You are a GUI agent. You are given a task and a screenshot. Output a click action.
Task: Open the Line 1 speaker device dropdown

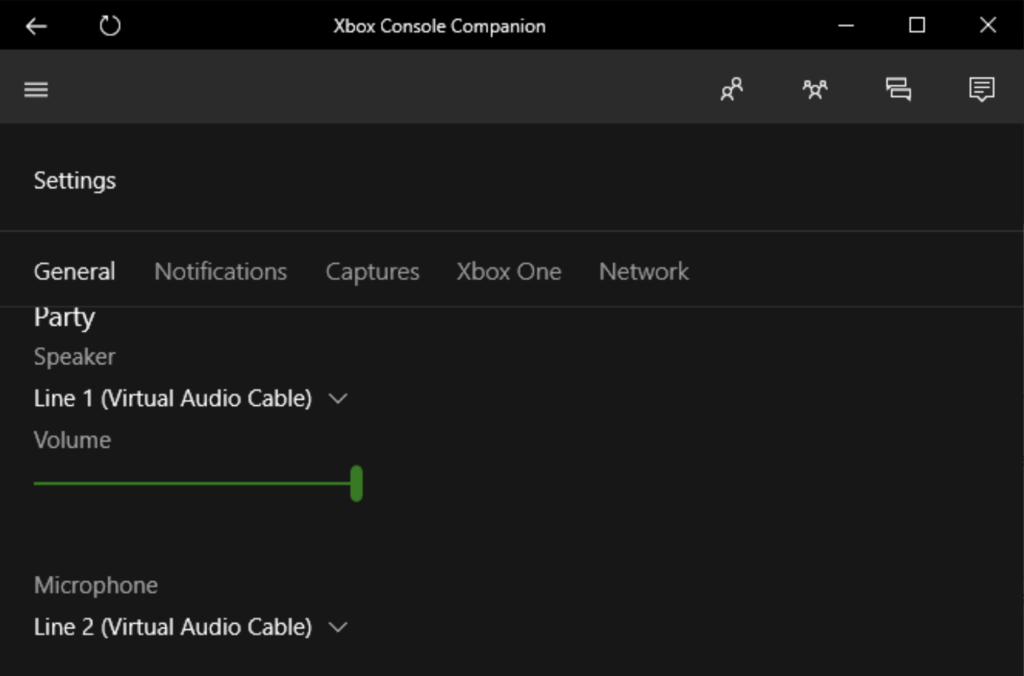coord(190,398)
